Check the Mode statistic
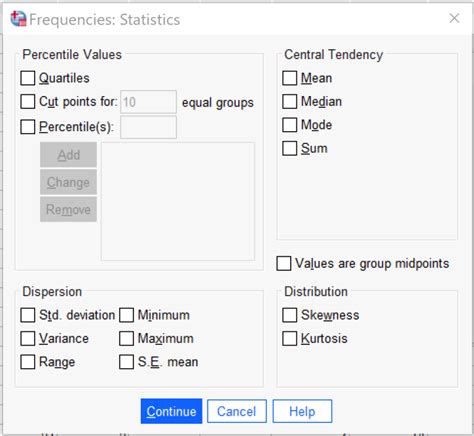Image resolution: width=474 pixels, height=436 pixels. [289, 125]
